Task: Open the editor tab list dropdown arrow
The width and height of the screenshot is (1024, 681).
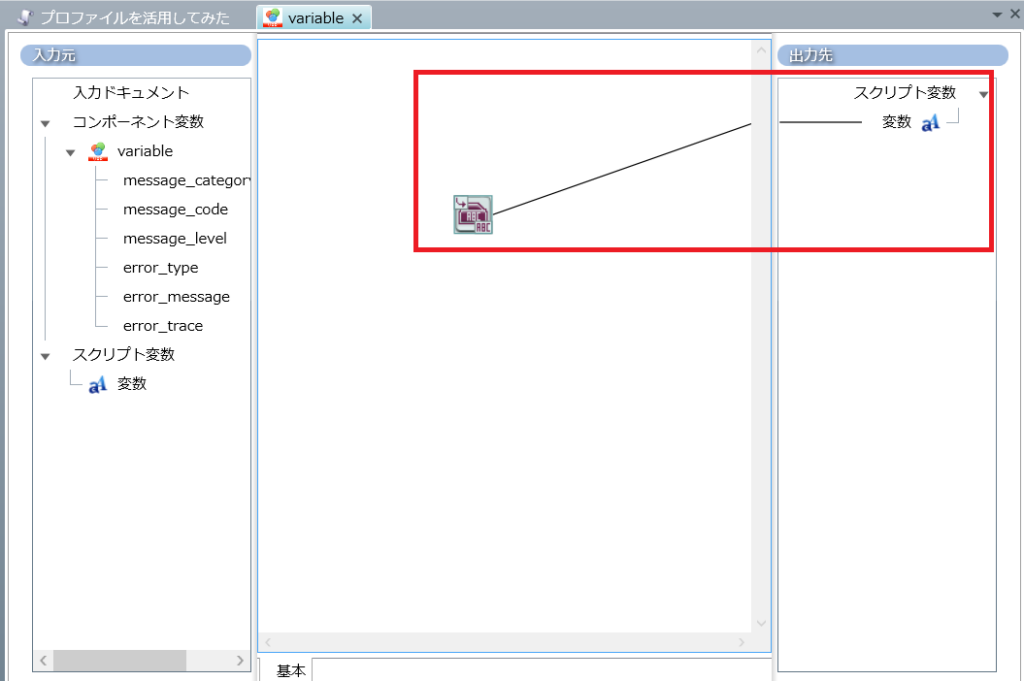Action: (x=997, y=14)
